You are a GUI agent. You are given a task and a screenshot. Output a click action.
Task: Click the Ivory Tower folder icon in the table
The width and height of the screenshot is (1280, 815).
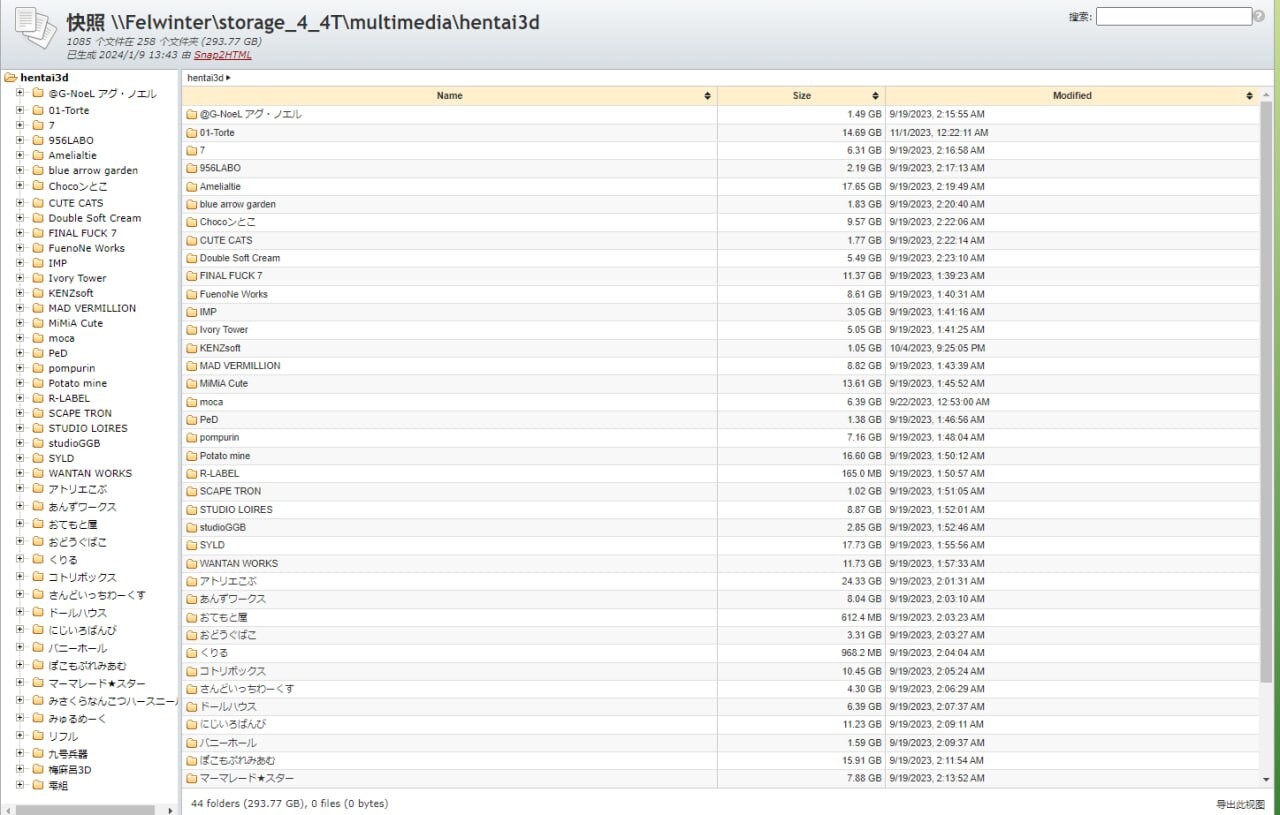click(x=192, y=330)
